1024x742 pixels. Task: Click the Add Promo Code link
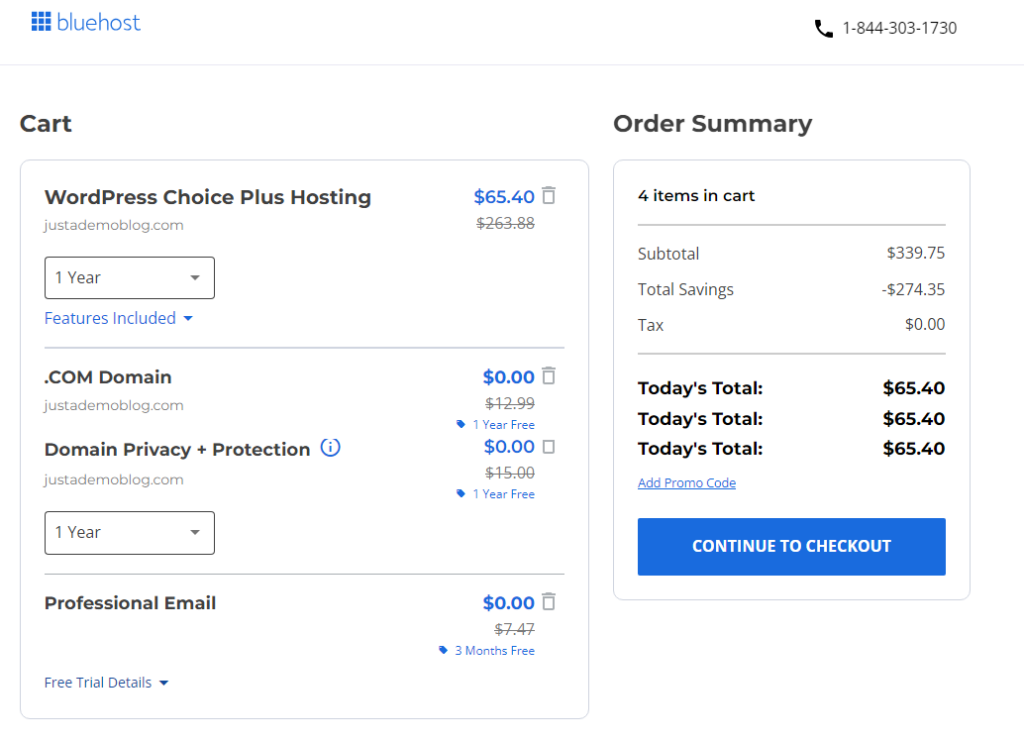click(x=686, y=483)
